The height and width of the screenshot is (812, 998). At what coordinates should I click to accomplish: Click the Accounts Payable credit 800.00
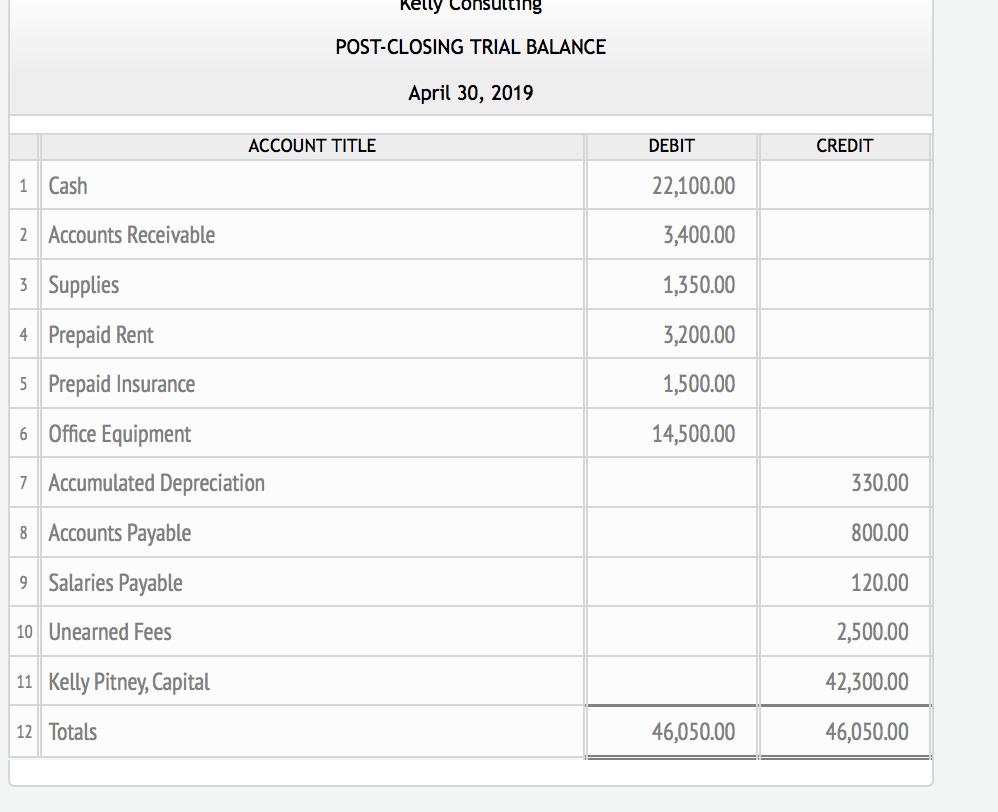point(880,533)
